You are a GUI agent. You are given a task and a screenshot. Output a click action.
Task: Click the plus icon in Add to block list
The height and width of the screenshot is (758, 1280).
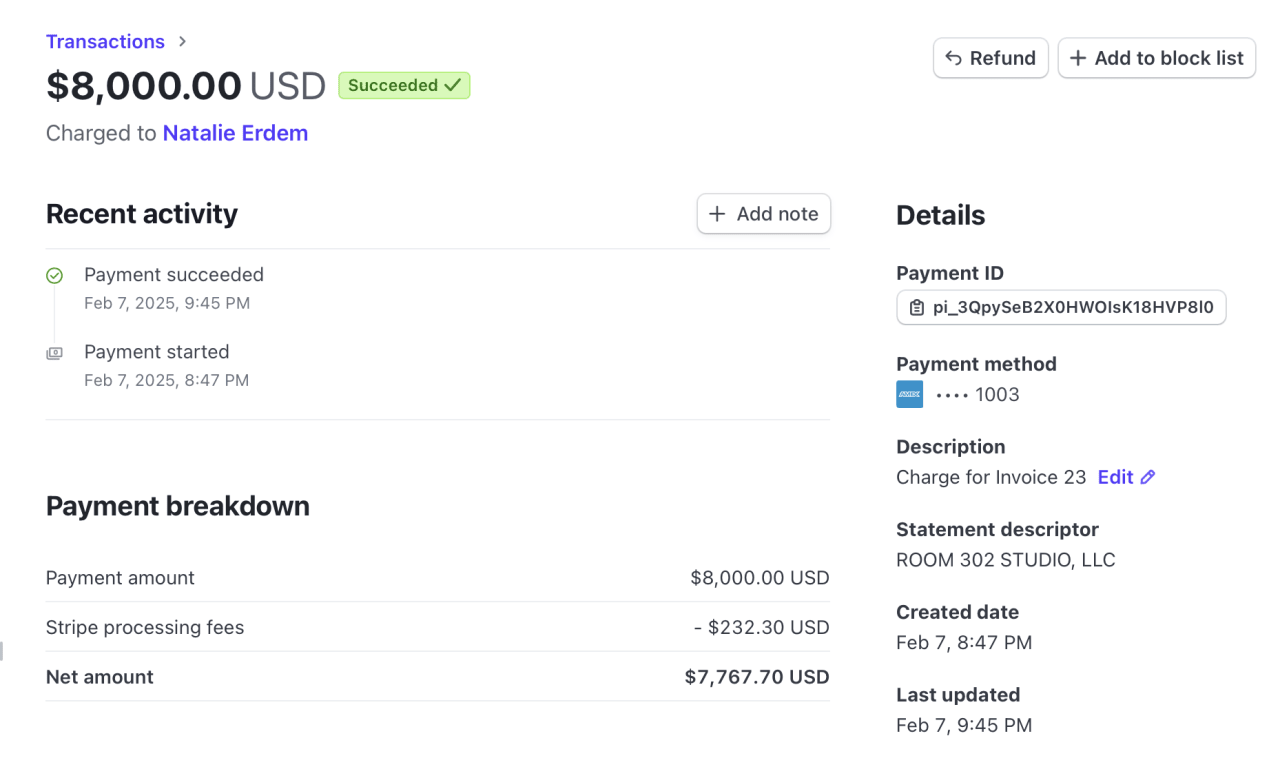1077,57
